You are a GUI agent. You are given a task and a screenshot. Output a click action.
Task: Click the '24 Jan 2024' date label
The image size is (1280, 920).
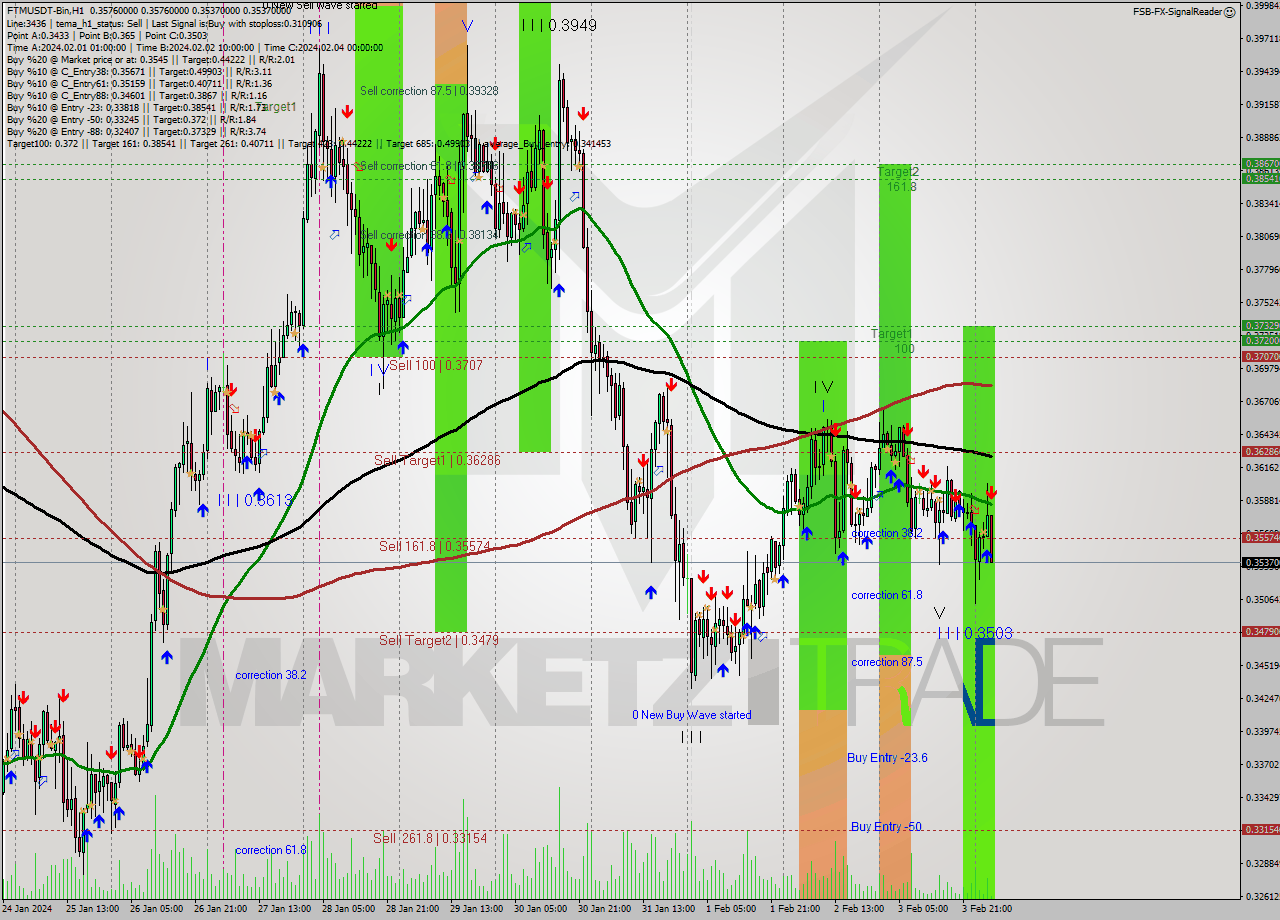click(x=27, y=909)
